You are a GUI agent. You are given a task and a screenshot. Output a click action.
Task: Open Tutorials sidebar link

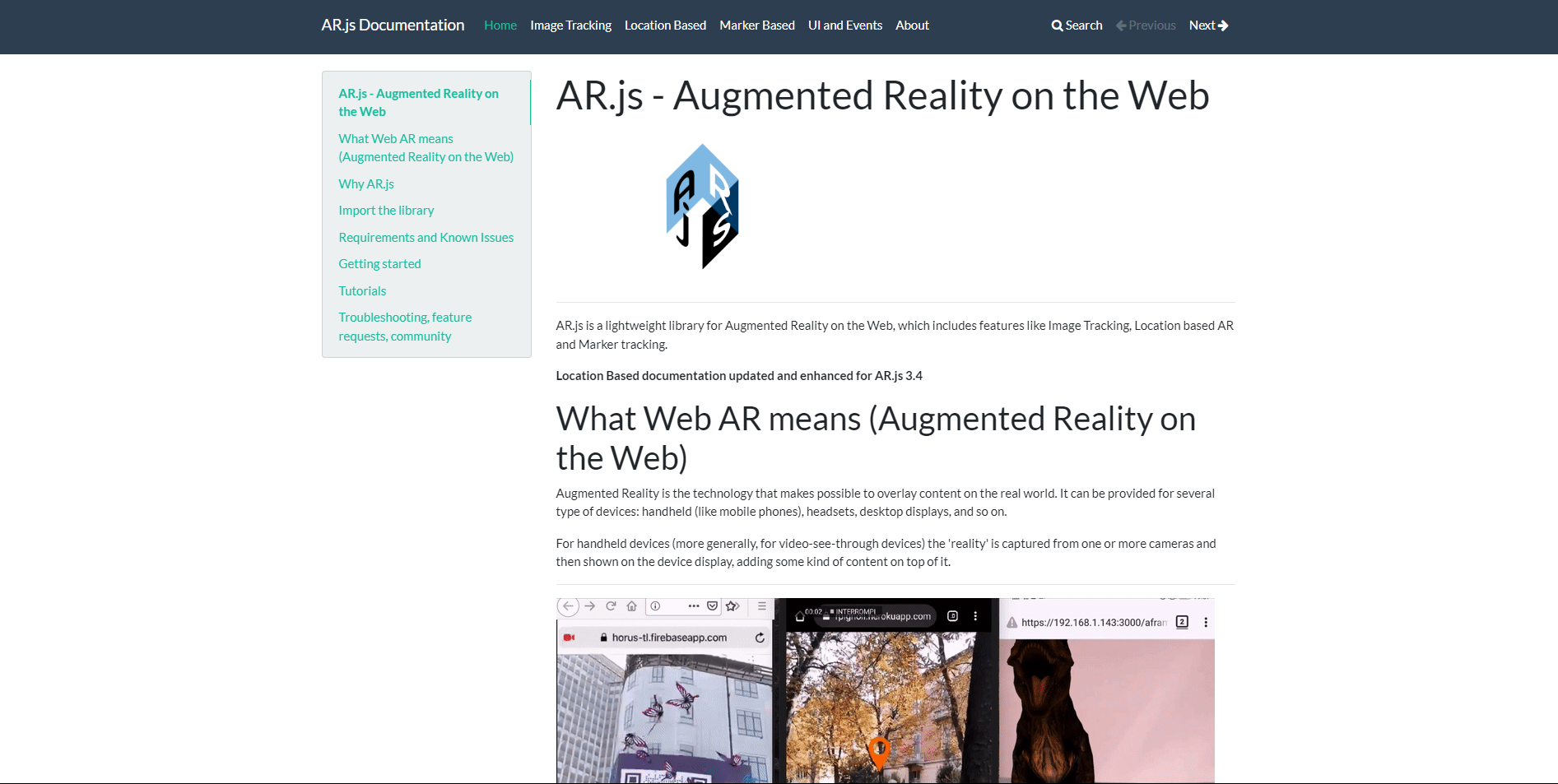coord(362,291)
